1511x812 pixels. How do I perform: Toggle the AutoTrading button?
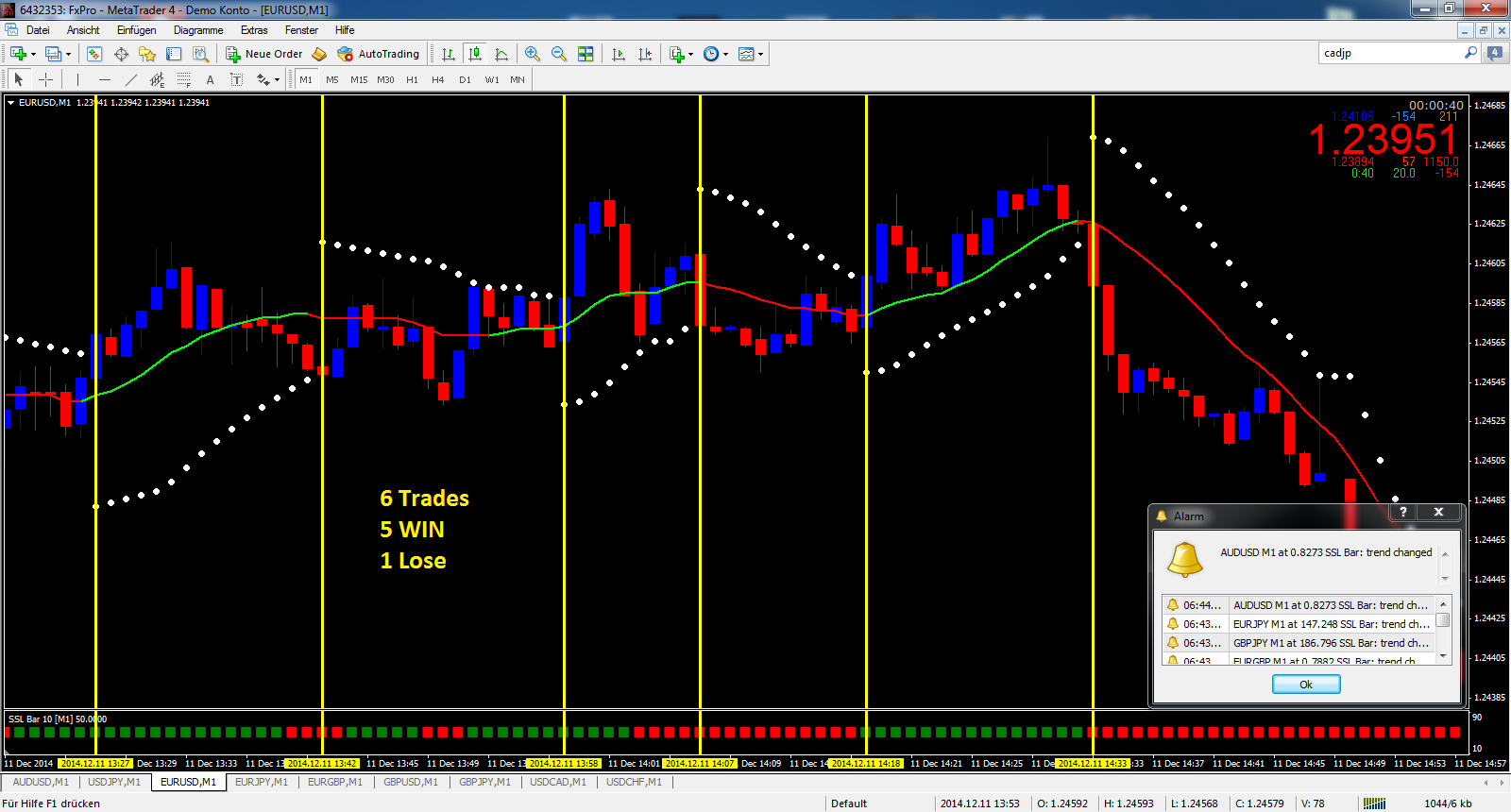click(379, 54)
